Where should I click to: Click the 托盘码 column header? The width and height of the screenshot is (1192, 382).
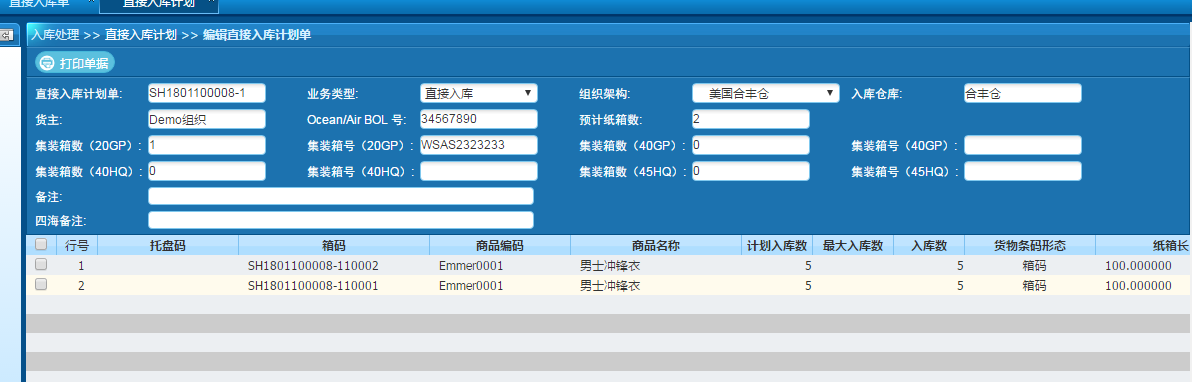(x=168, y=245)
